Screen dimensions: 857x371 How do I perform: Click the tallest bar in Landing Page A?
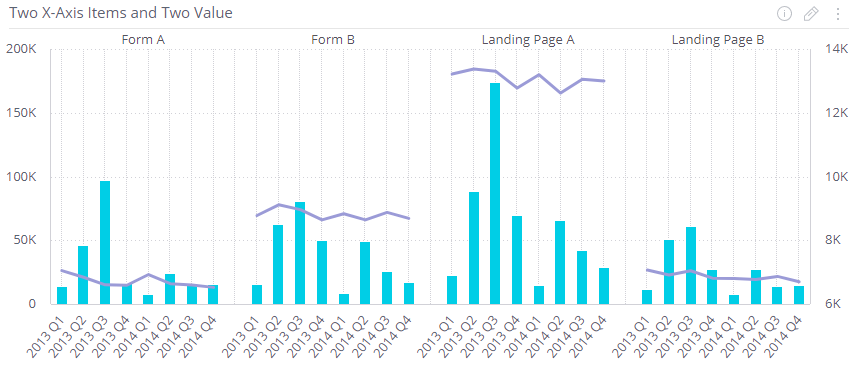[x=495, y=193]
